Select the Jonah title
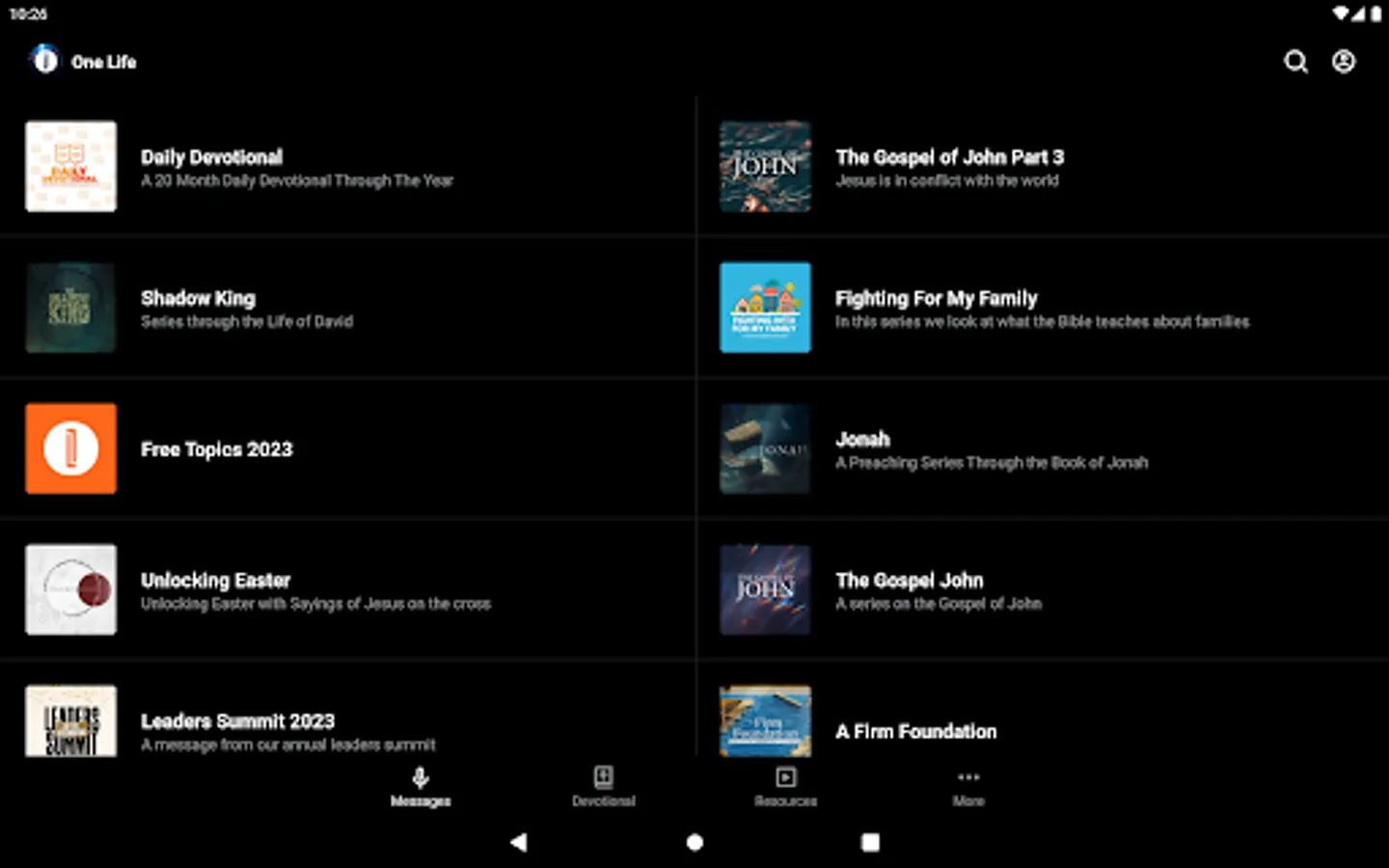 [863, 440]
